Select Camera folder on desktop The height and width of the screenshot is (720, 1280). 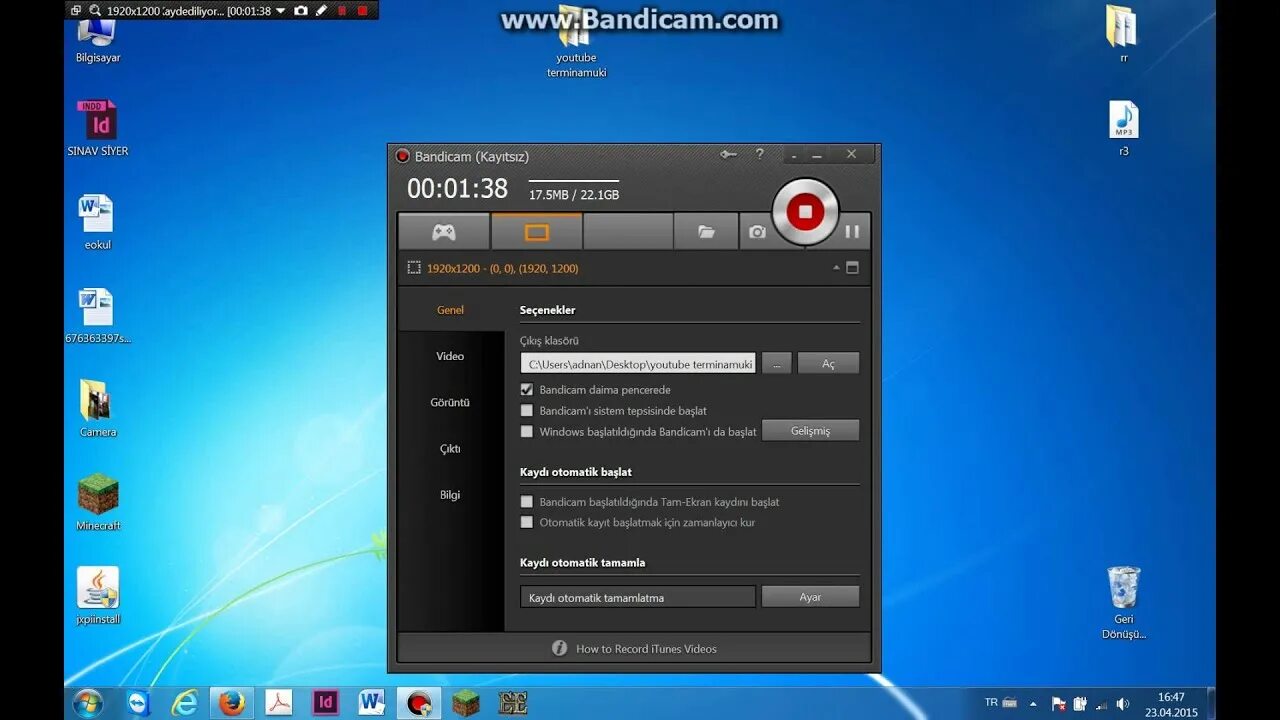(x=98, y=409)
